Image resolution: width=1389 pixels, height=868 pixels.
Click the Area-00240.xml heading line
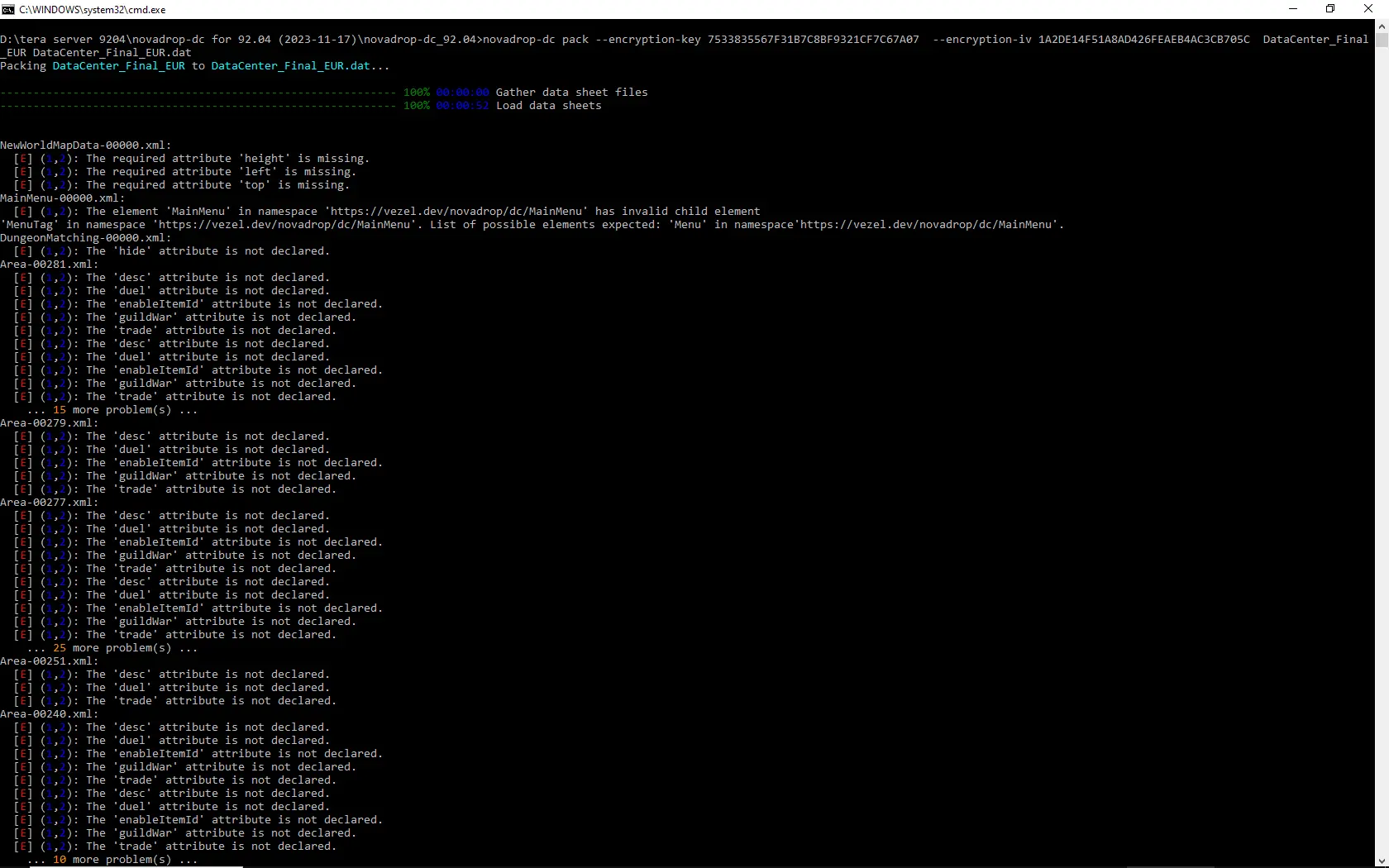(x=50, y=714)
